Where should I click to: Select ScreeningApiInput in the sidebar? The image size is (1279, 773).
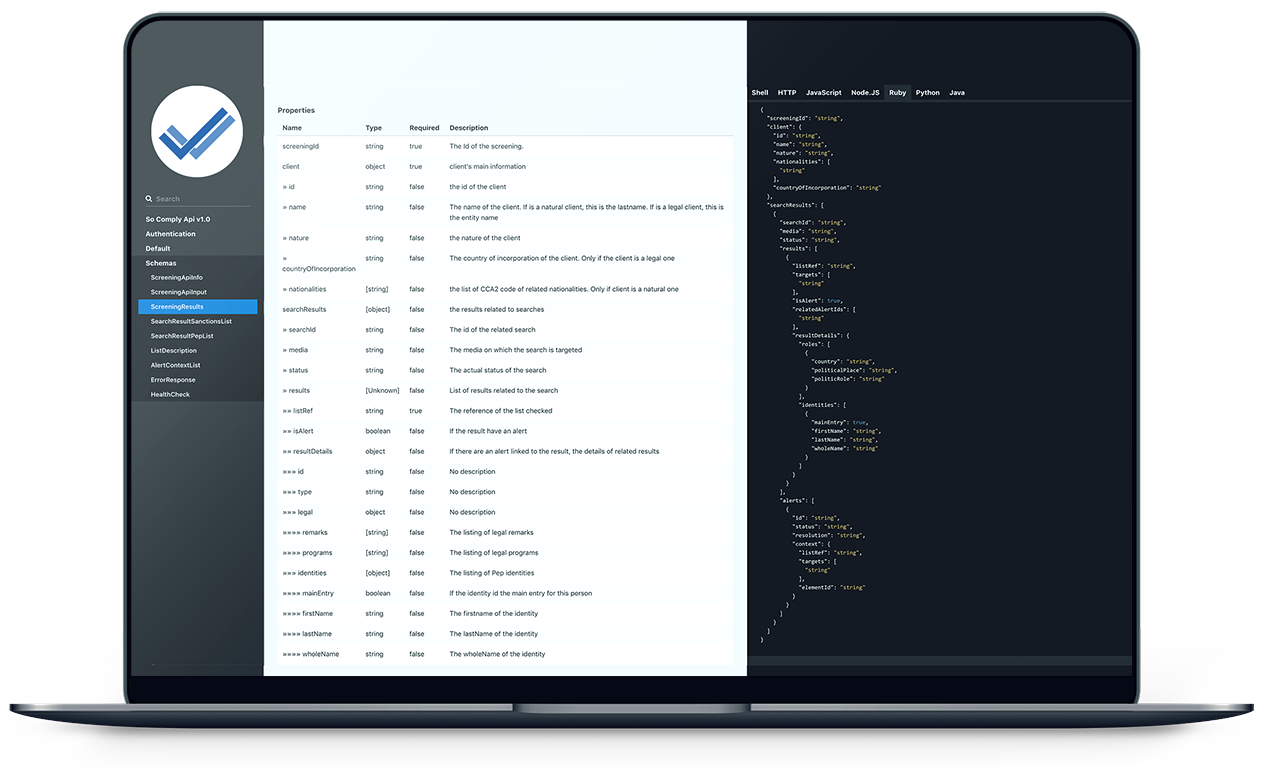point(179,292)
